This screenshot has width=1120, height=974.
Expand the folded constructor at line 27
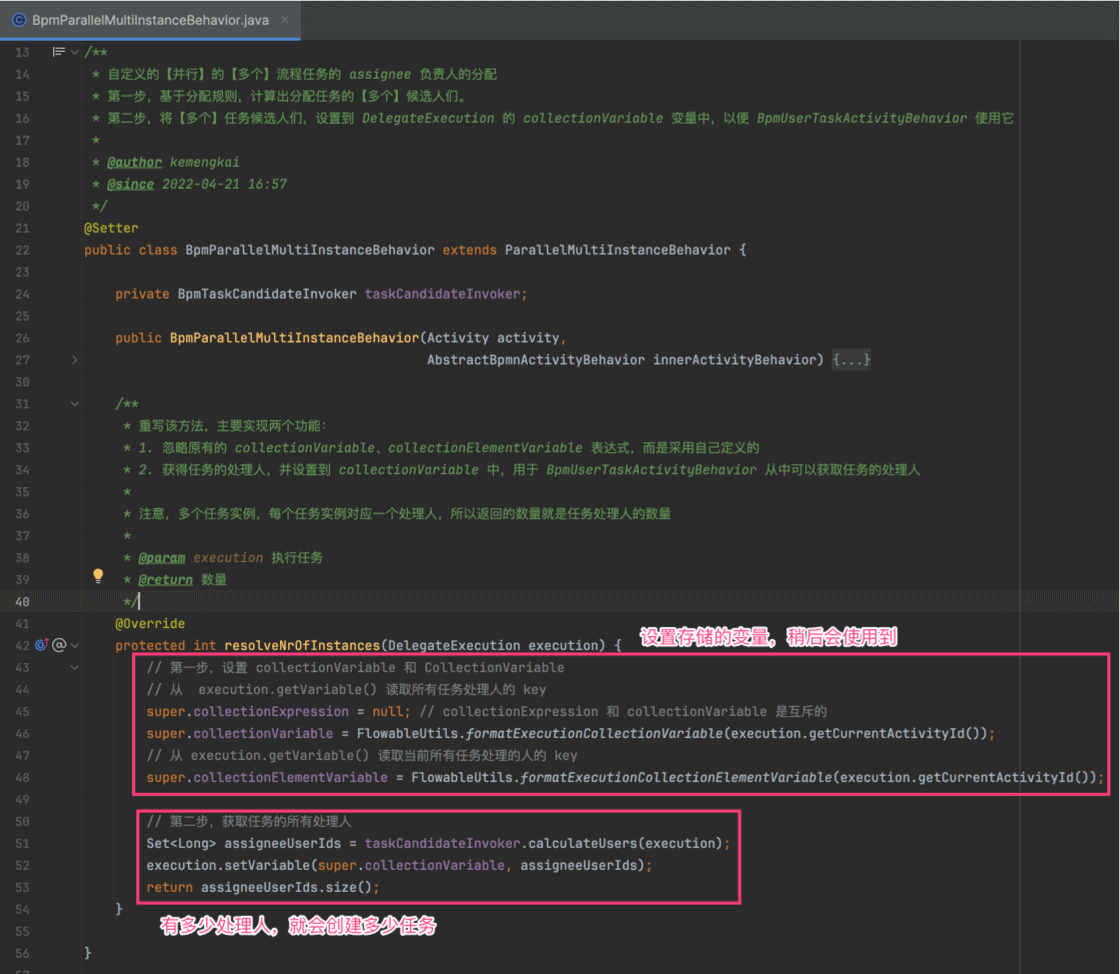(x=74, y=360)
